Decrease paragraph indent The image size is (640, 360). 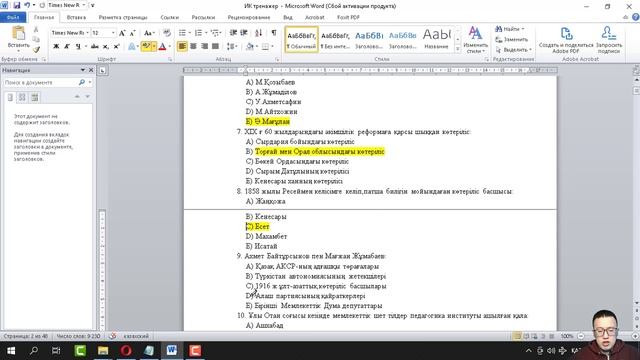coord(233,33)
